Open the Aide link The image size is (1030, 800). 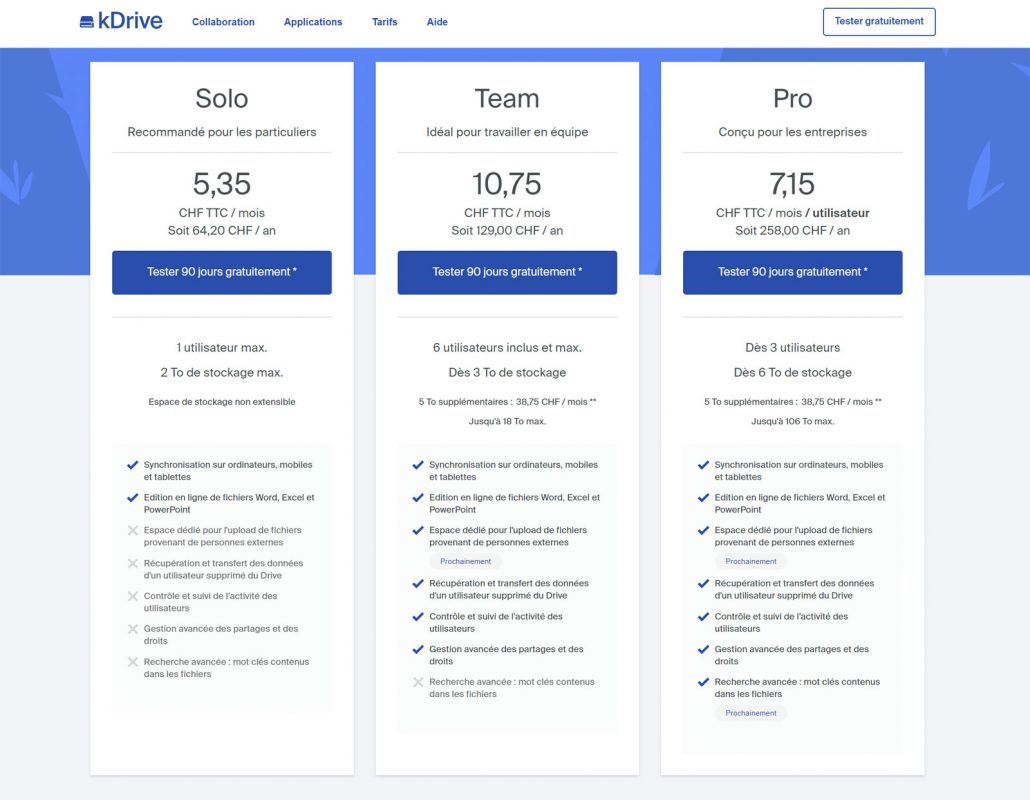tap(437, 22)
